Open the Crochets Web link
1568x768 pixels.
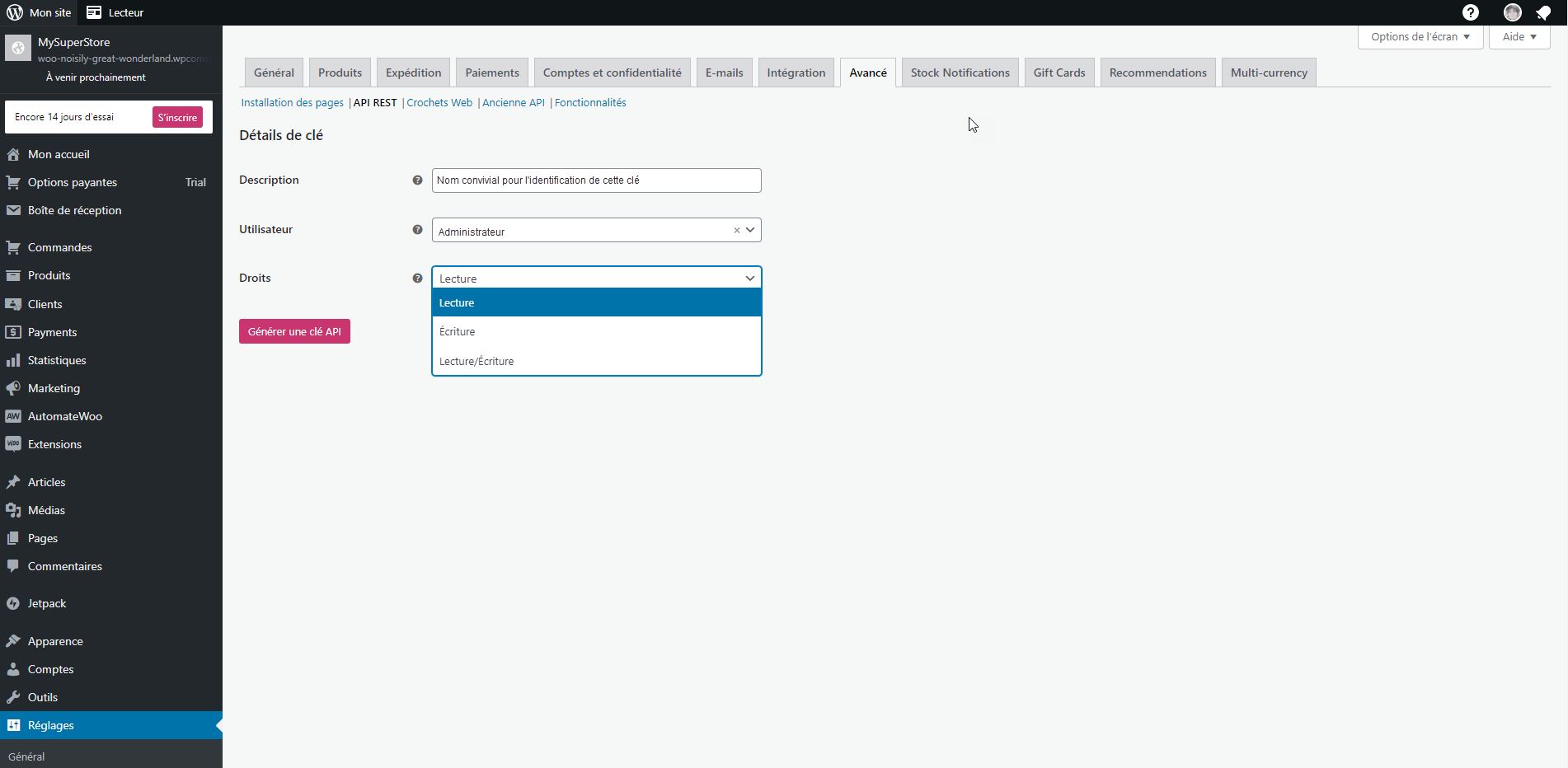tap(439, 103)
